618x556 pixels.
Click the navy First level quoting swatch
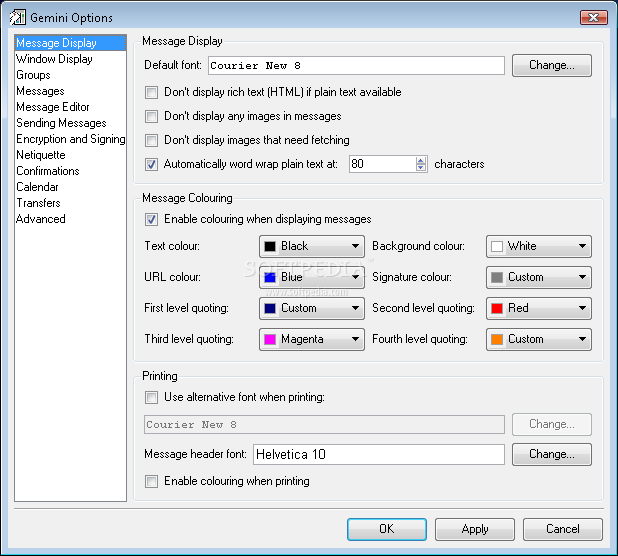click(x=270, y=308)
